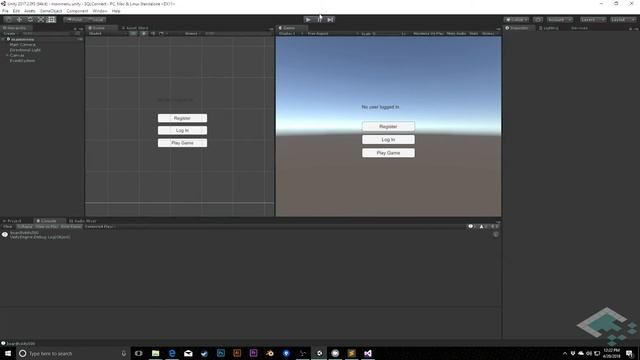Collapse the mainmenu scene in Hierarchy

point(4,39)
